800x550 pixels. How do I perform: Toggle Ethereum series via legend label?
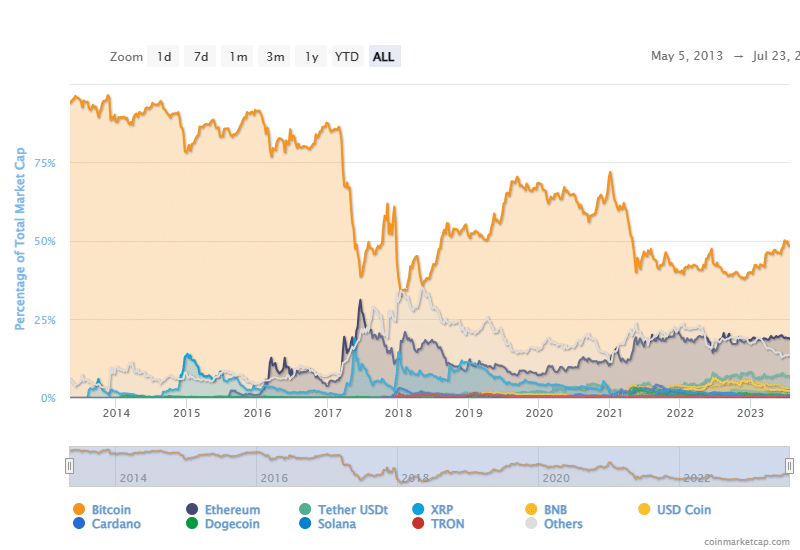[232, 510]
